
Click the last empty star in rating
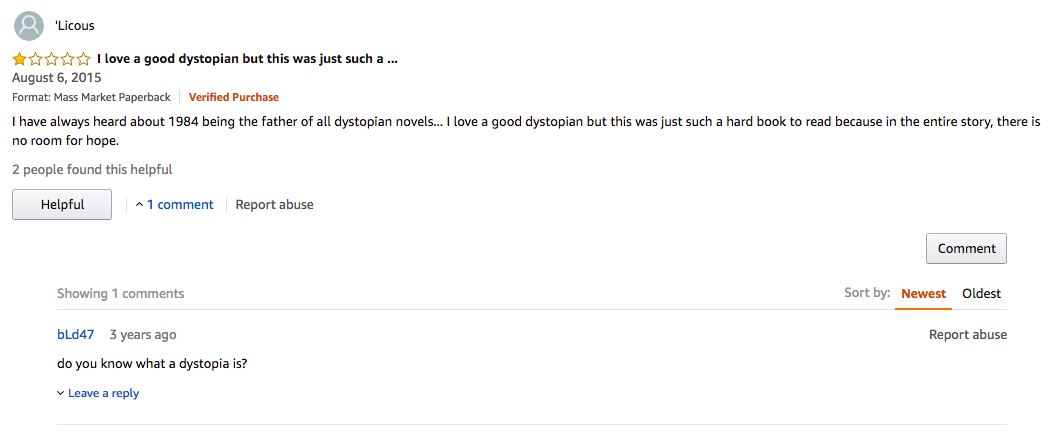[x=83, y=59]
